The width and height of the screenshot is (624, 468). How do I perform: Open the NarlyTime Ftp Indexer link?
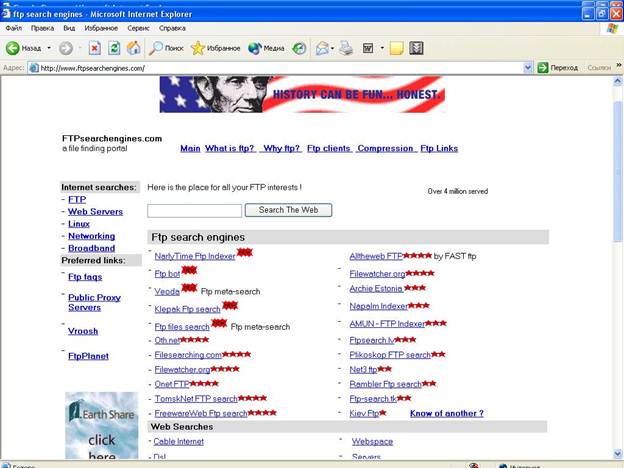[x=194, y=256]
